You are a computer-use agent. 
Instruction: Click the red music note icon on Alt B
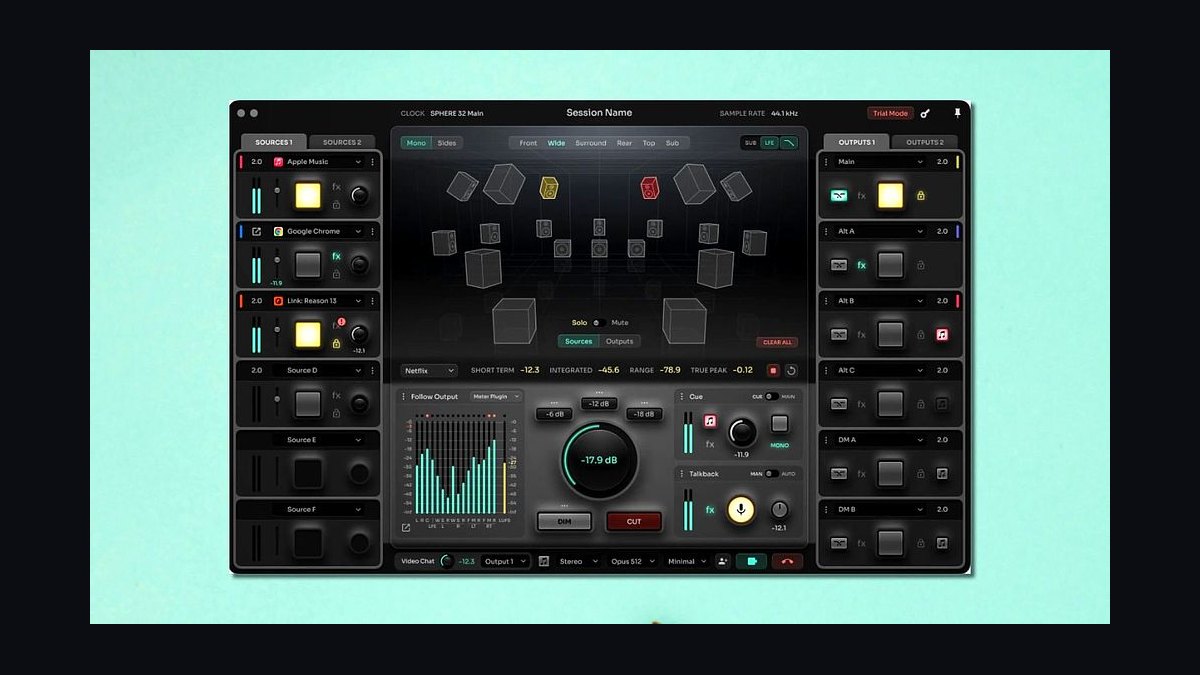click(x=942, y=334)
